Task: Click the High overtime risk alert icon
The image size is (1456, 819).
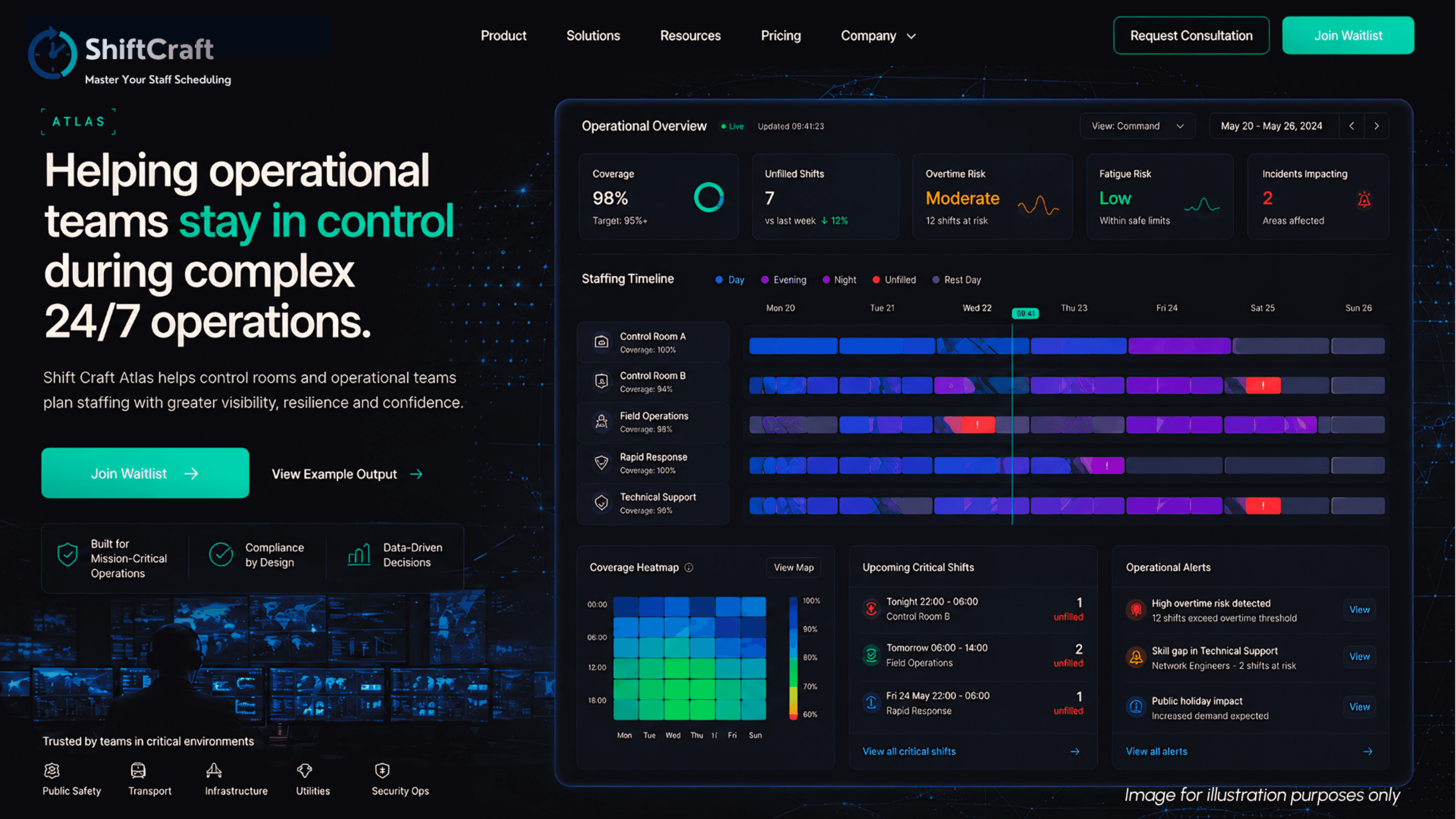Action: [x=1136, y=610]
